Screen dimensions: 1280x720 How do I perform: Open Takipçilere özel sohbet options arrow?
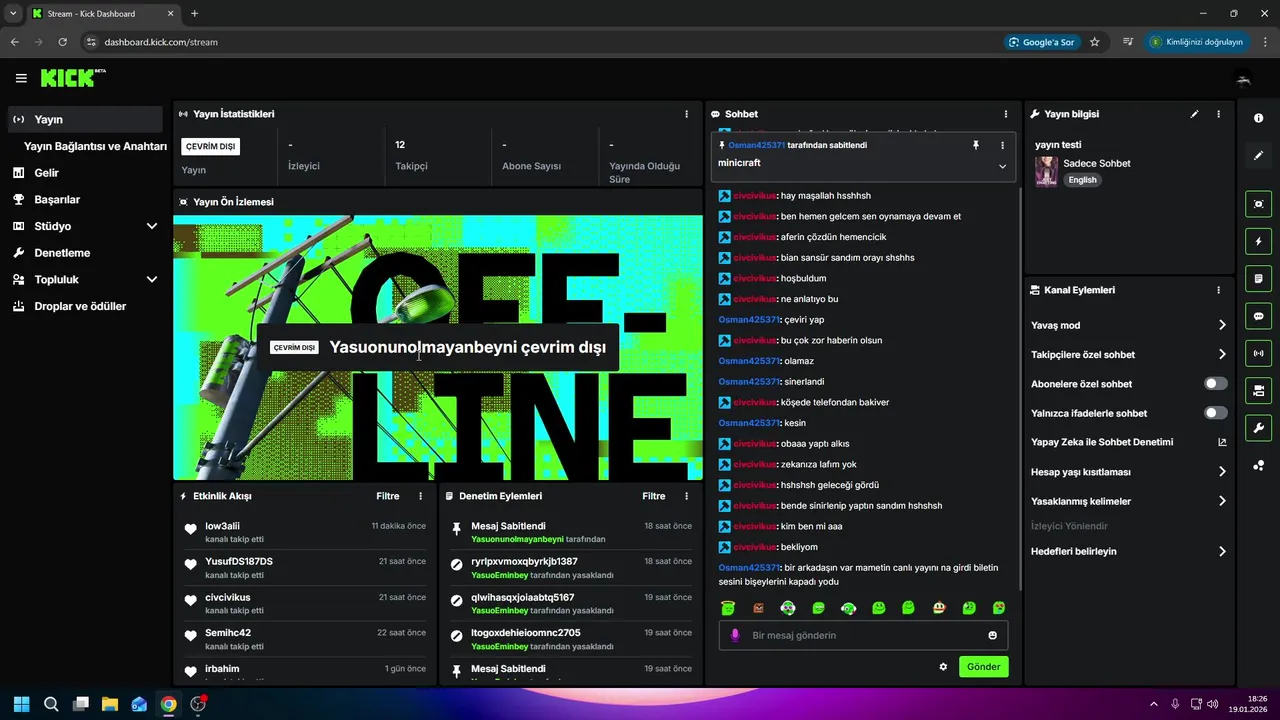1222,354
